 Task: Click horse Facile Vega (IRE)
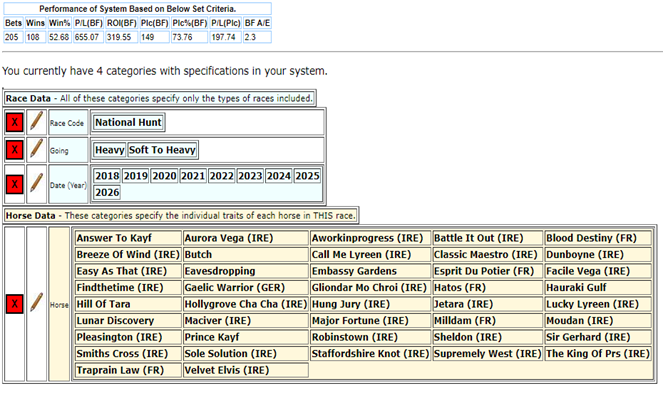pyautogui.click(x=598, y=271)
